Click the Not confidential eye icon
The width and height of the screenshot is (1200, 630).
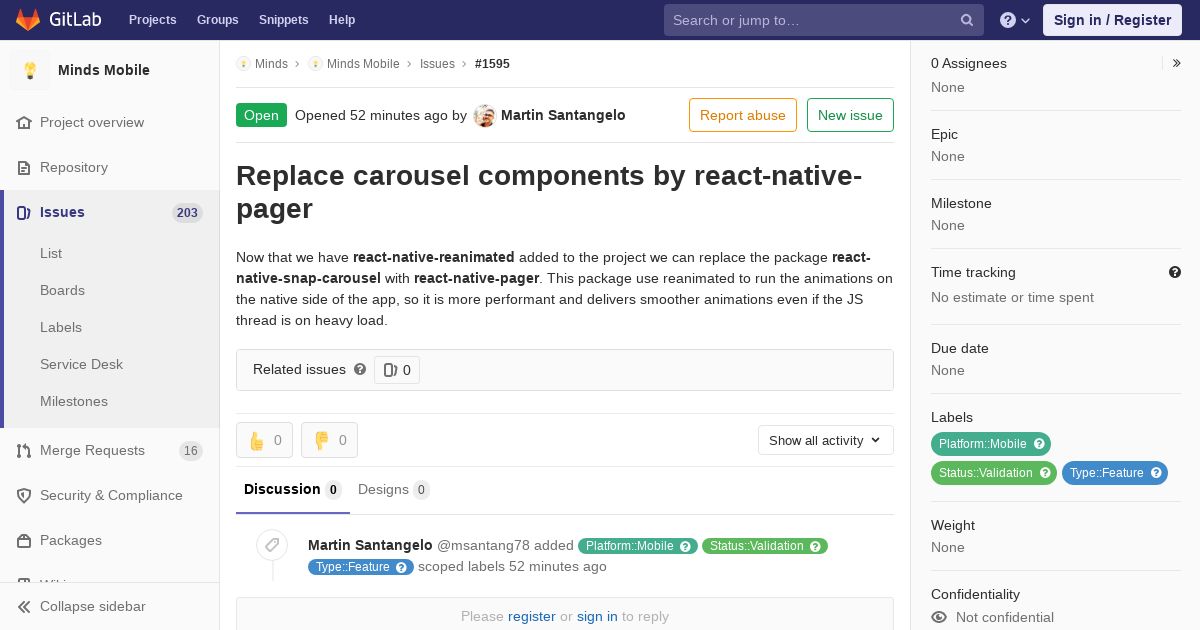coord(939,617)
